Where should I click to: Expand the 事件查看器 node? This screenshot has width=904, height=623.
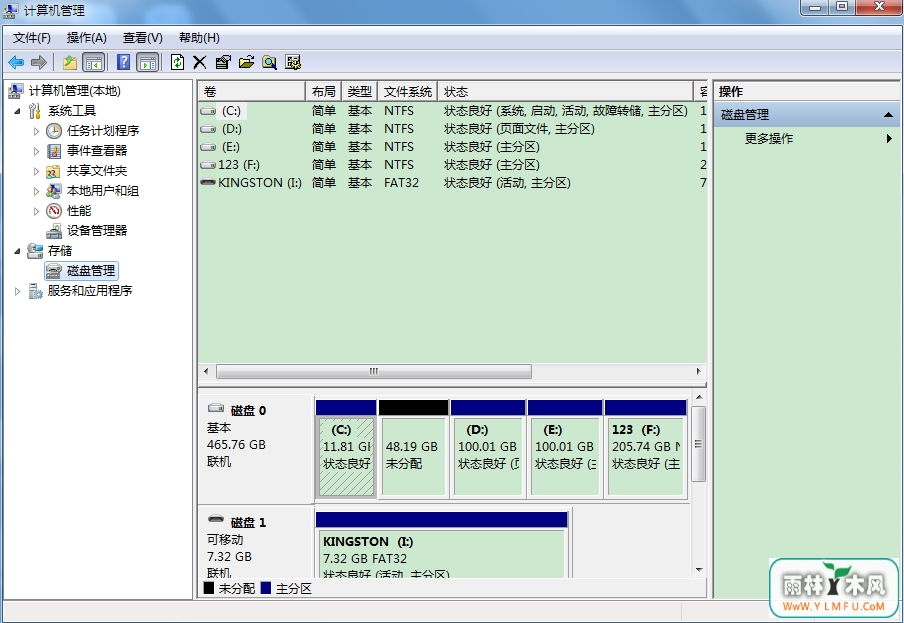[x=36, y=151]
